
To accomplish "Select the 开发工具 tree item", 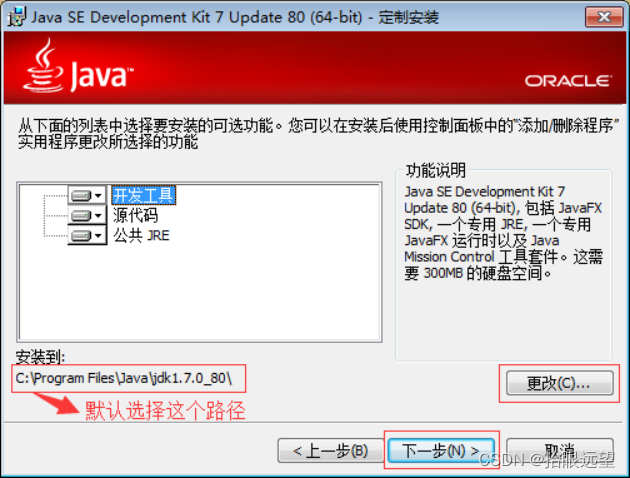I will tap(143, 196).
